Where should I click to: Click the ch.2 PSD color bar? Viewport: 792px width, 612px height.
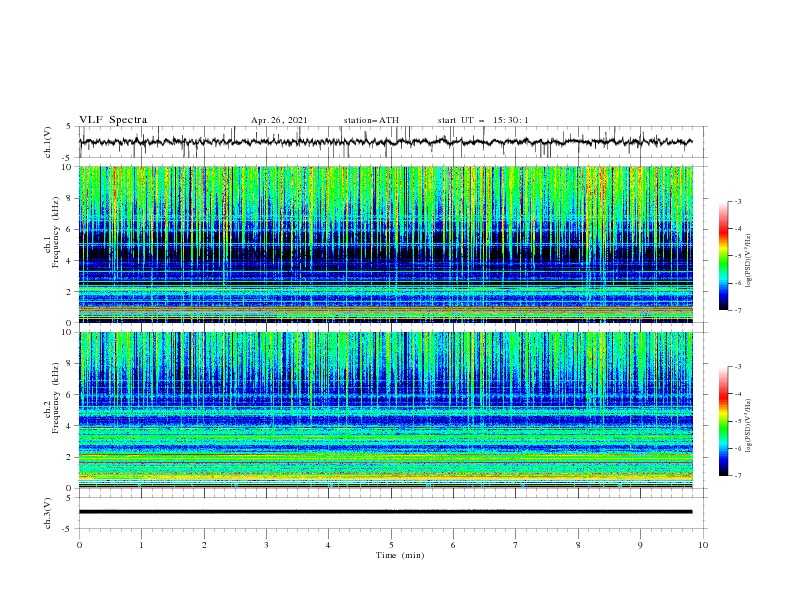coord(723,421)
